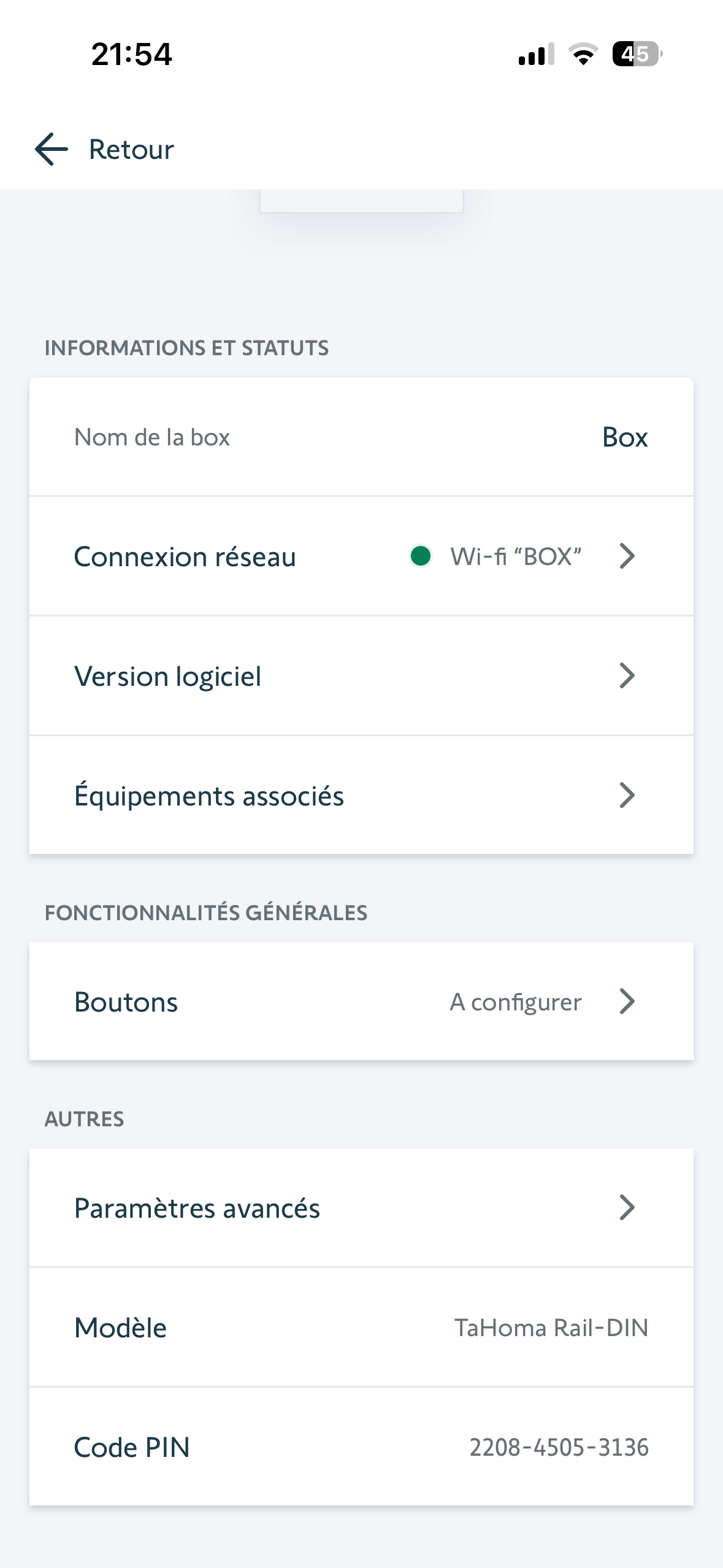Open the Connexion réseau menu entry
The image size is (723, 1568).
[185, 557]
